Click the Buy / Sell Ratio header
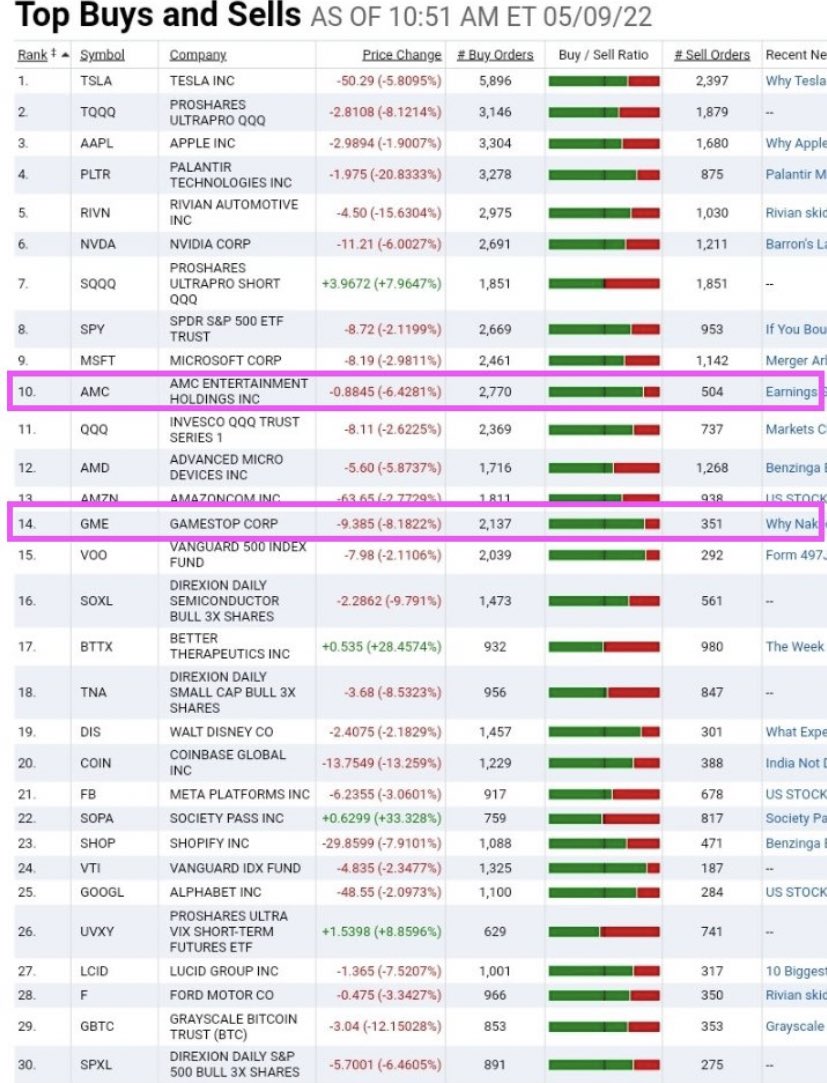This screenshot has width=827, height=1083. 603,55
